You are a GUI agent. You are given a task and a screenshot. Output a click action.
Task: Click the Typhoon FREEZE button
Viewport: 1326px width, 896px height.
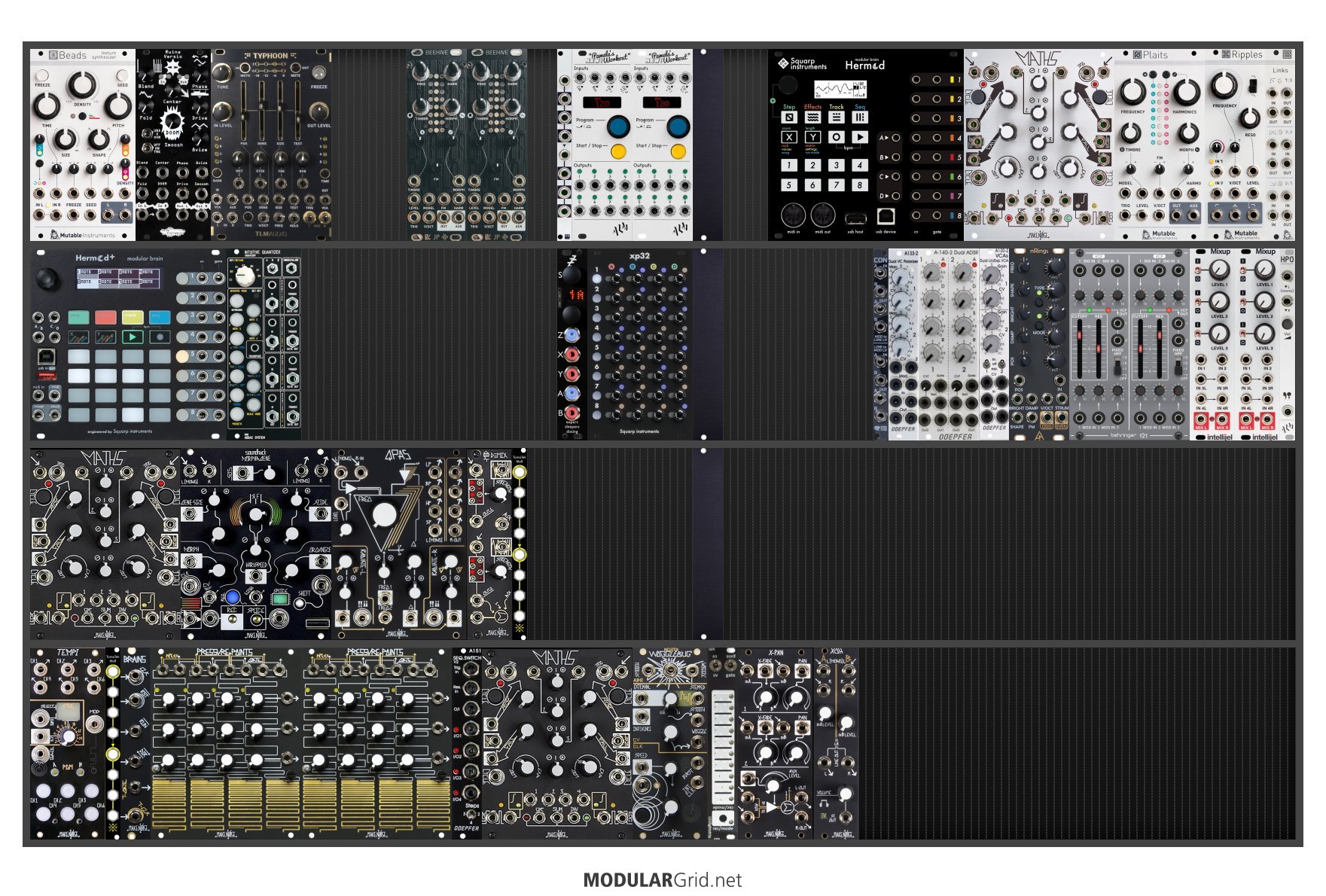[x=319, y=73]
